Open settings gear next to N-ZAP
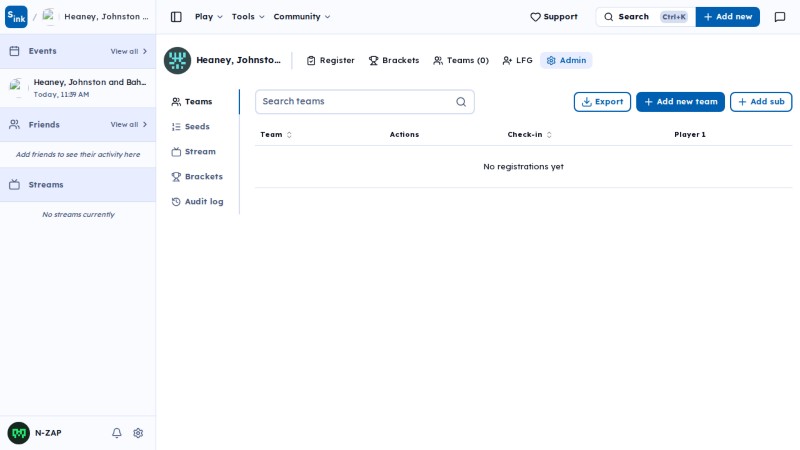 tap(138, 433)
